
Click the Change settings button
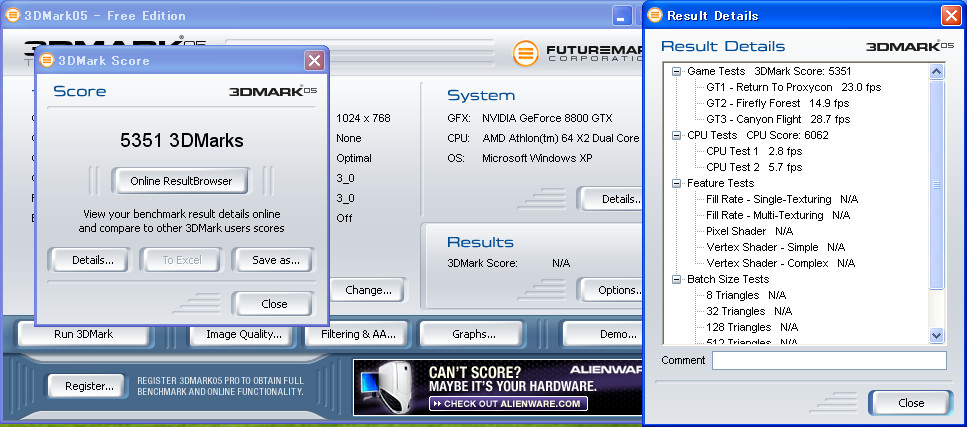tap(368, 289)
